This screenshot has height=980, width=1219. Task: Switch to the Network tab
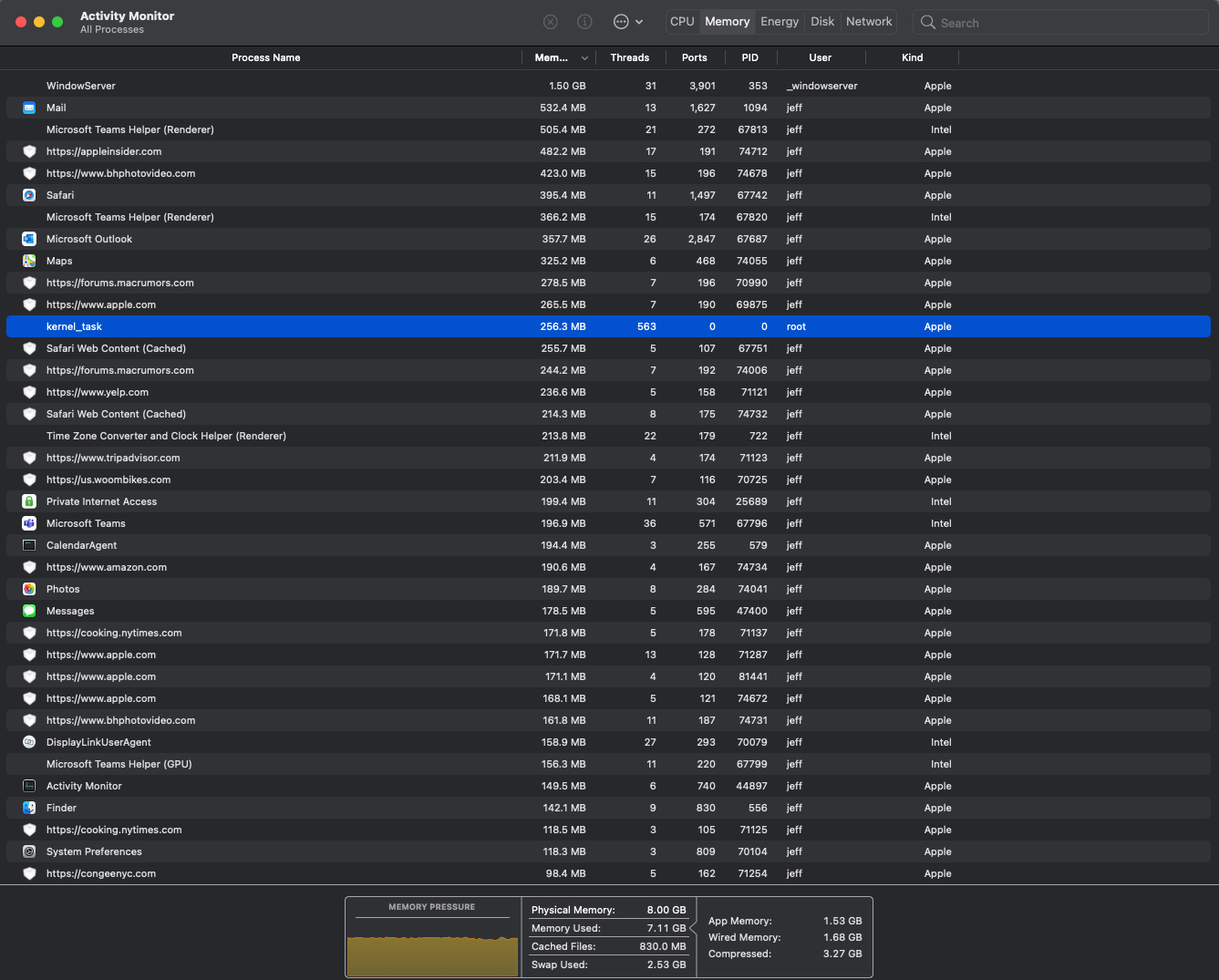click(869, 22)
